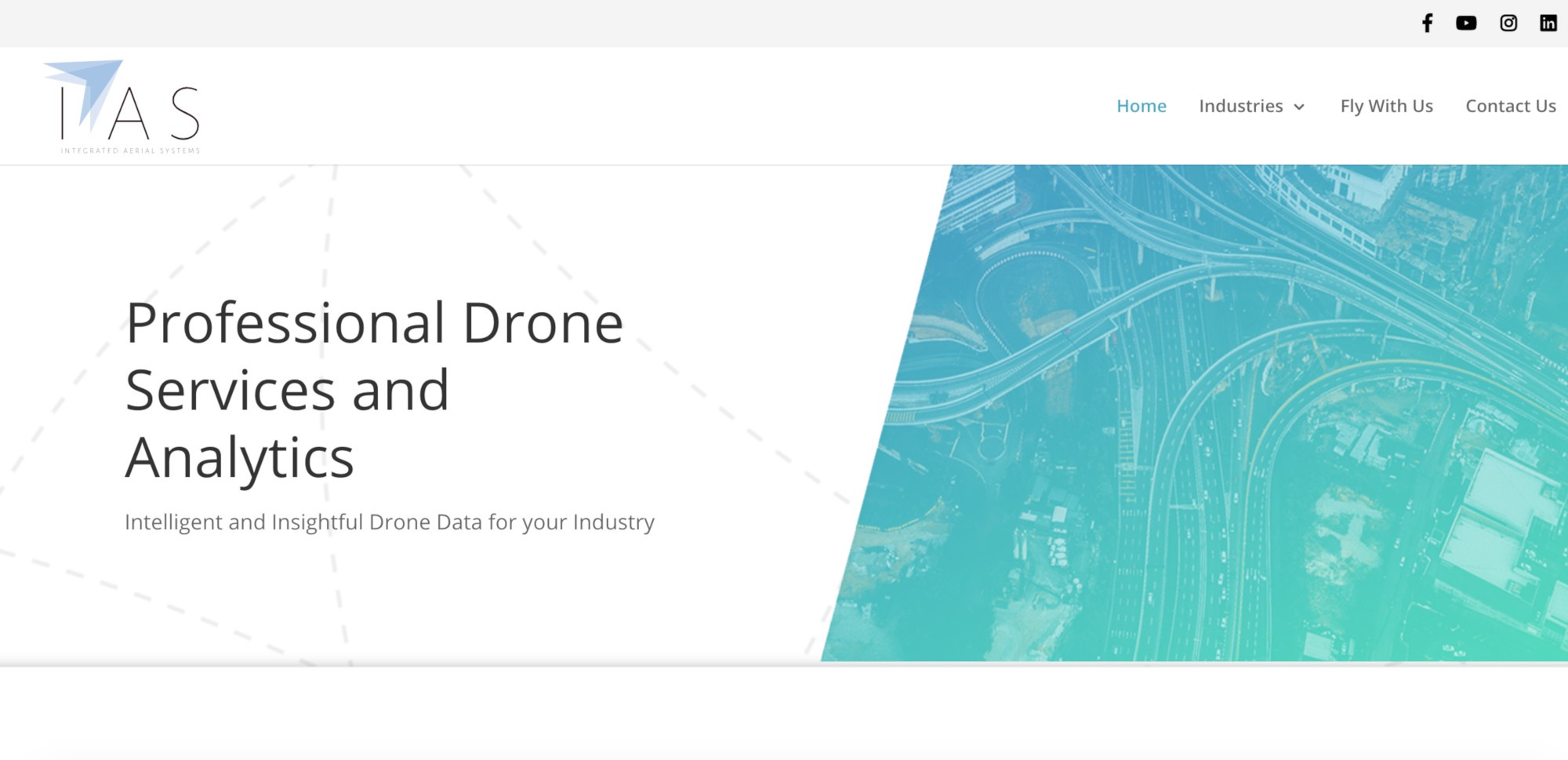Screen dimensions: 1568x760
Task: Click the large 'A' letter in IAS logo
Action: (129, 113)
